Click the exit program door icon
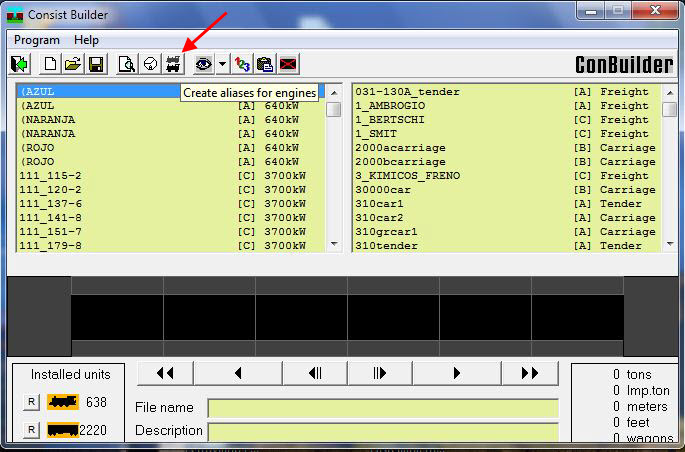This screenshot has height=452, width=685. (x=20, y=64)
